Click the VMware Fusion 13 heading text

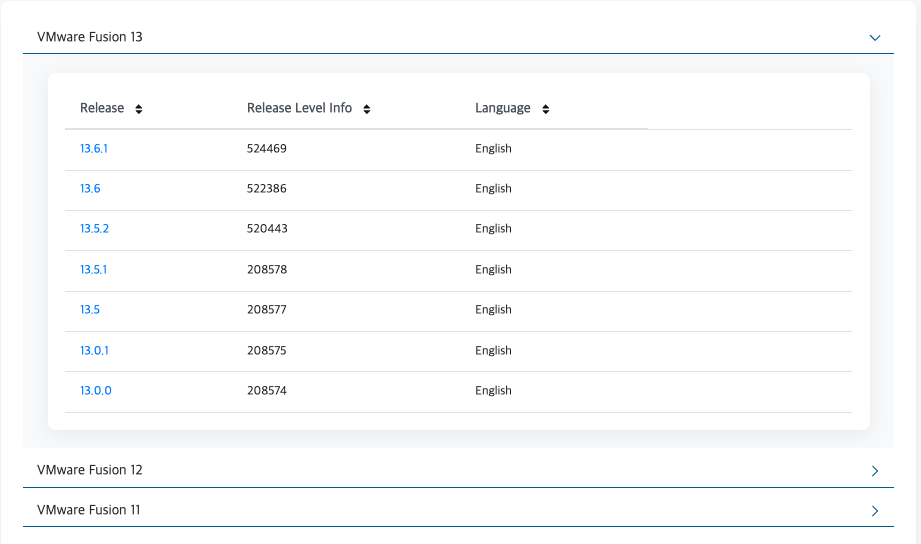[x=90, y=37]
